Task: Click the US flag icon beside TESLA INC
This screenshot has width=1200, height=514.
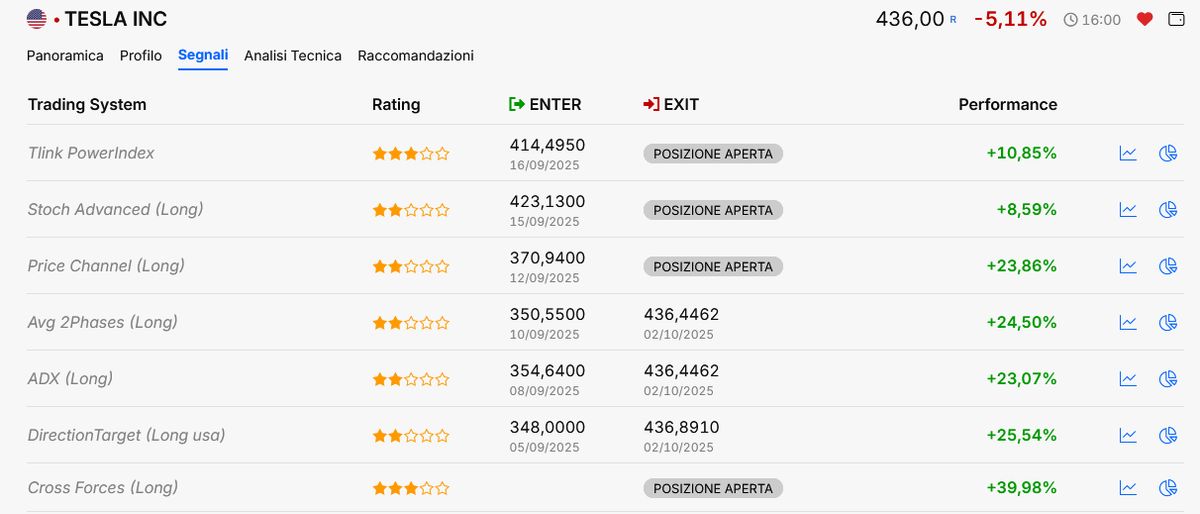Action: pyautogui.click(x=37, y=19)
